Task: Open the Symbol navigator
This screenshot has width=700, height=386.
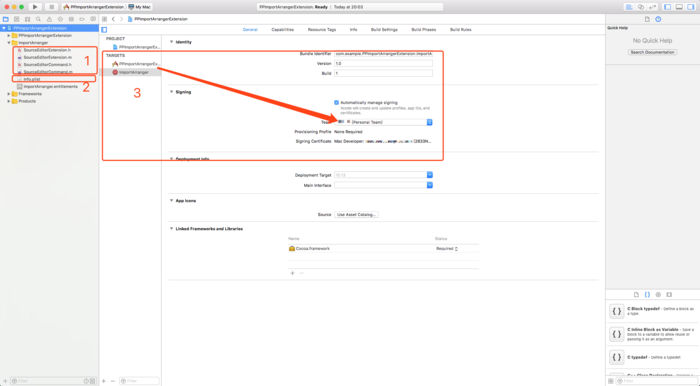Action: [27, 19]
